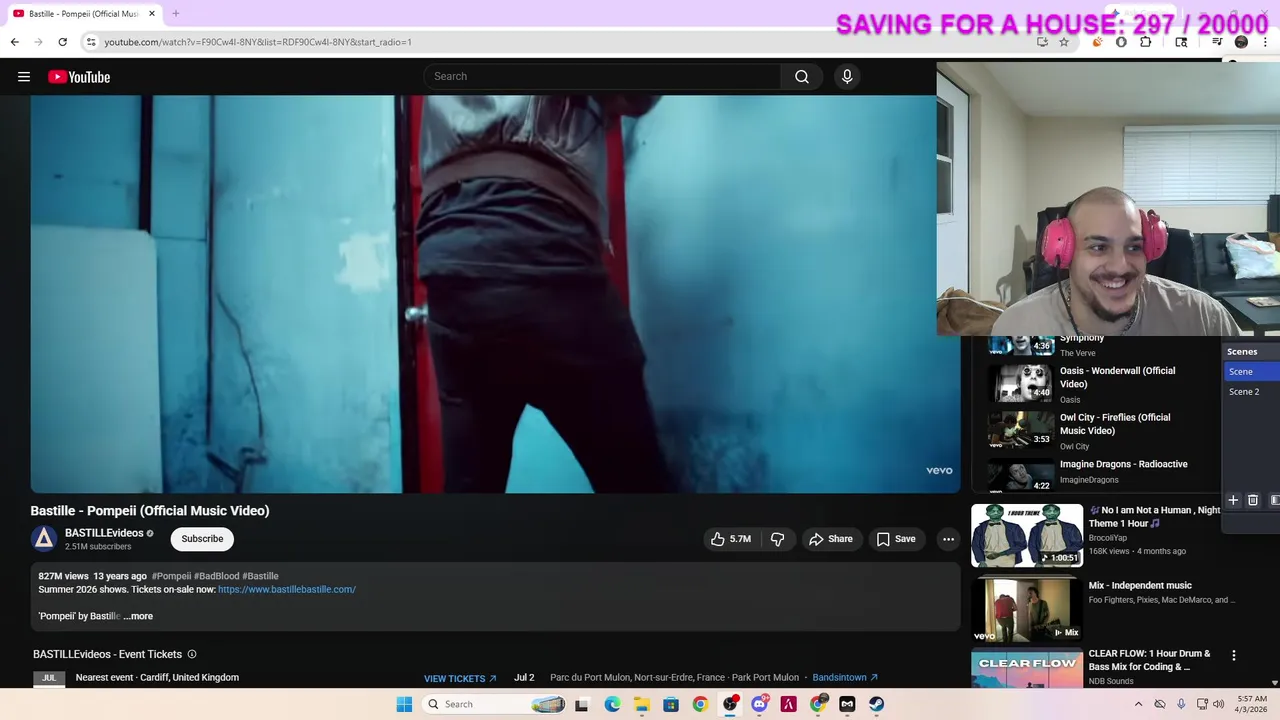Select Scene 2 in the Scenes panel

[1252, 391]
